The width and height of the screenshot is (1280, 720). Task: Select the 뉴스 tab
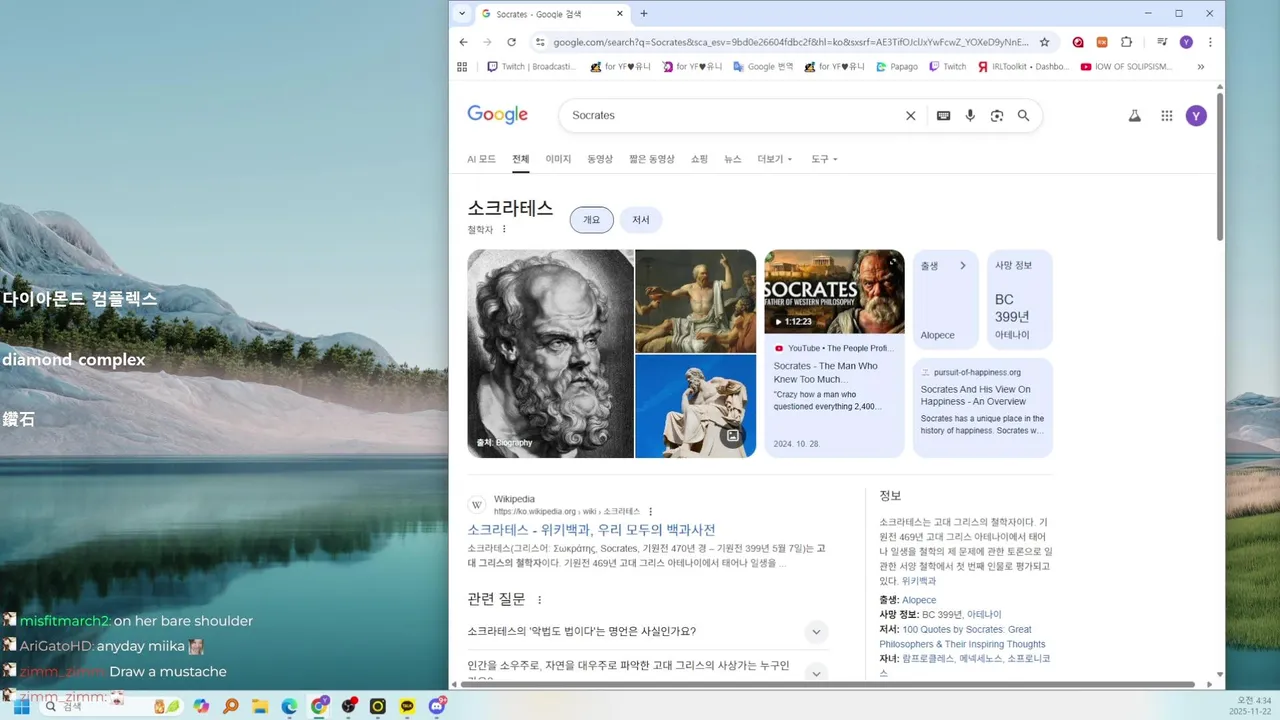(x=733, y=159)
